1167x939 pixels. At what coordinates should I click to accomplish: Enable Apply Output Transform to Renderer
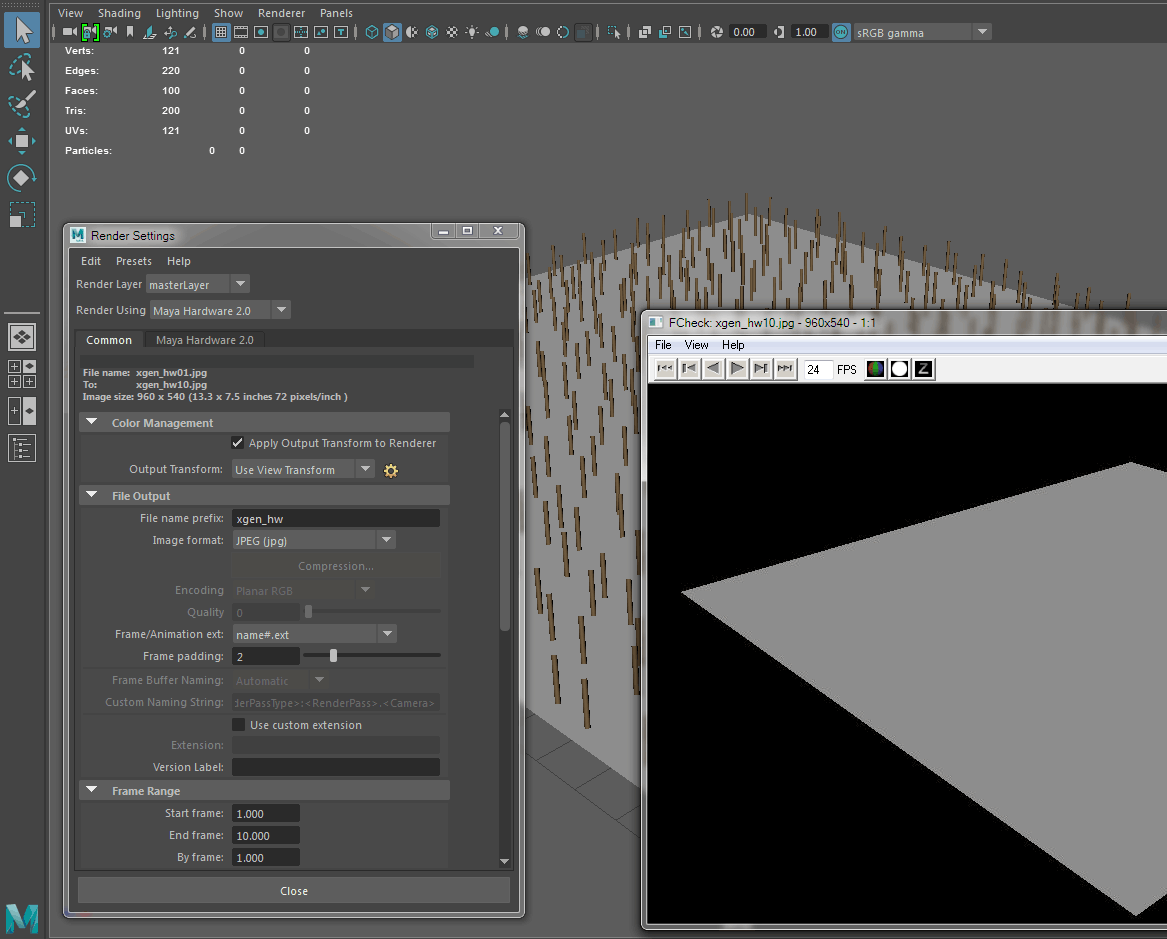[238, 443]
